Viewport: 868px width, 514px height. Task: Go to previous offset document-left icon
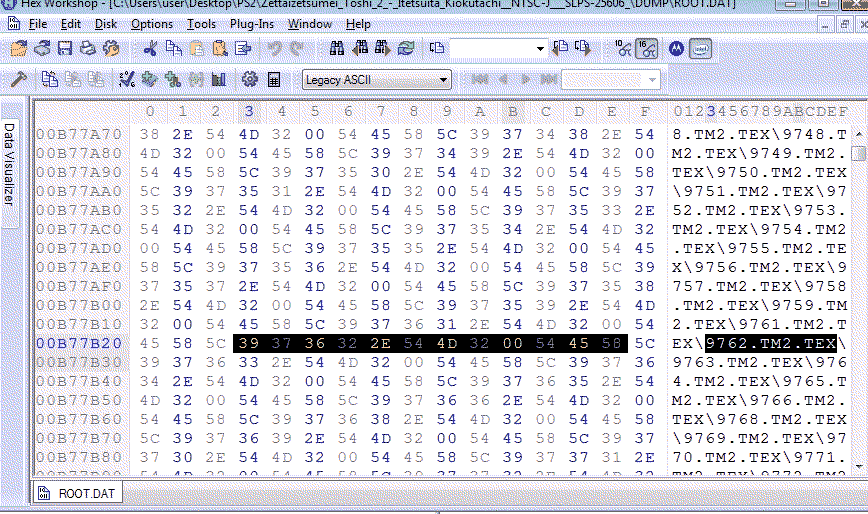pos(560,49)
